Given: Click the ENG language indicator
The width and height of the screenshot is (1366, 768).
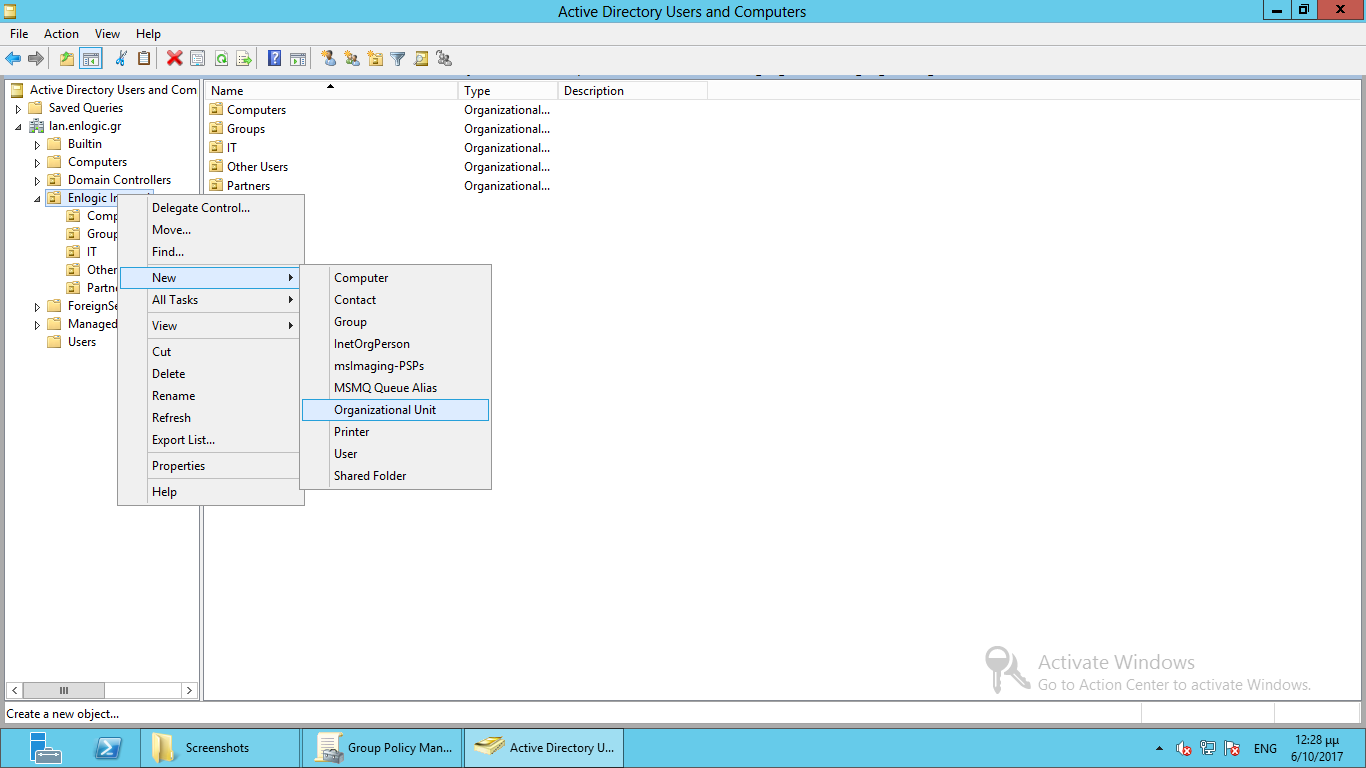Looking at the screenshot, I should point(1265,748).
